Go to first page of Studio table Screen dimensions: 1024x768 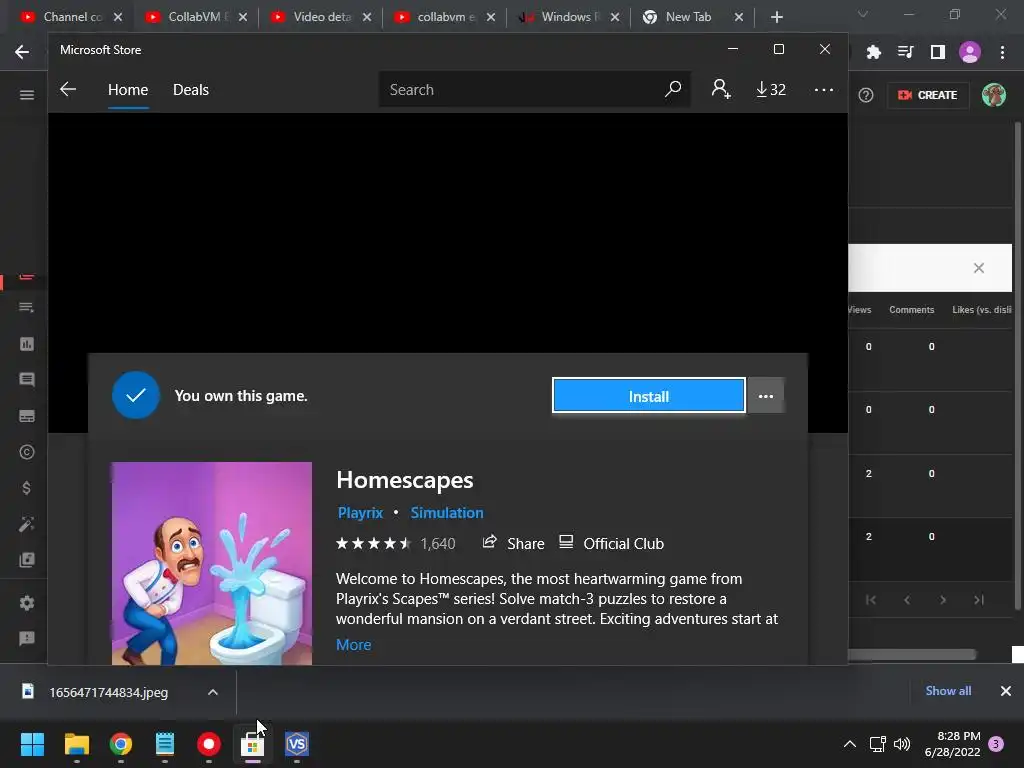[871, 600]
